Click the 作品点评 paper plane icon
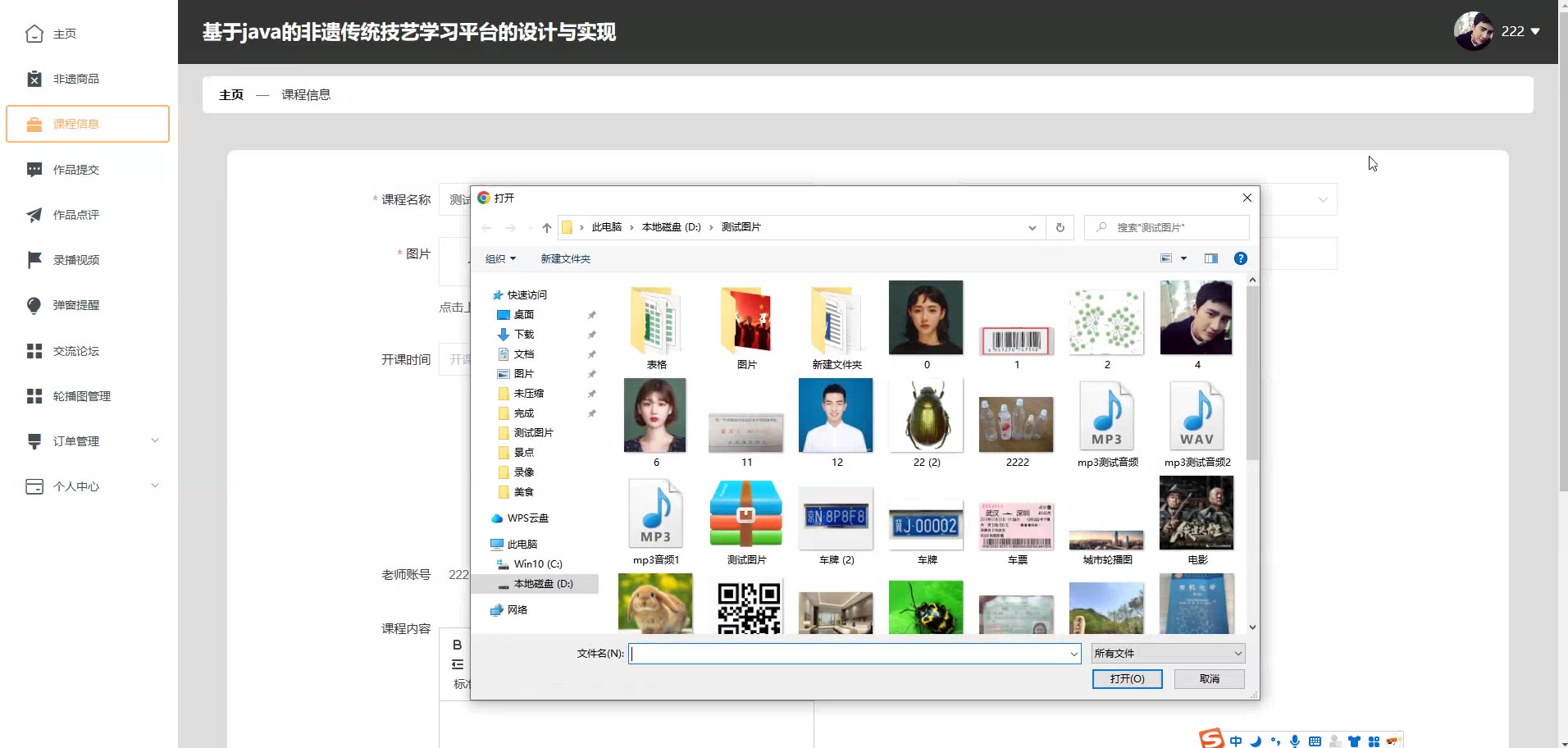Viewport: 1568px width, 748px height. [x=34, y=215]
